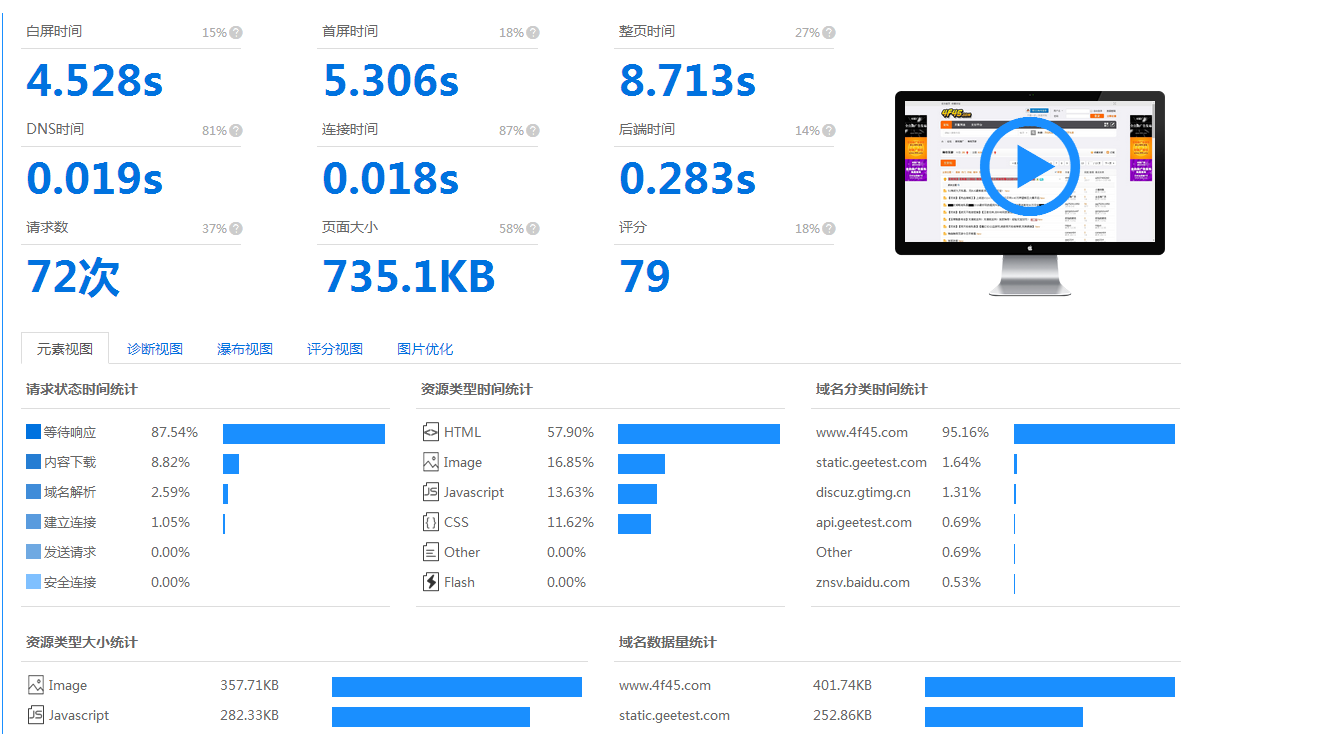Click help icon beside 整页时间 27%
The image size is (1333, 734).
tap(829, 33)
